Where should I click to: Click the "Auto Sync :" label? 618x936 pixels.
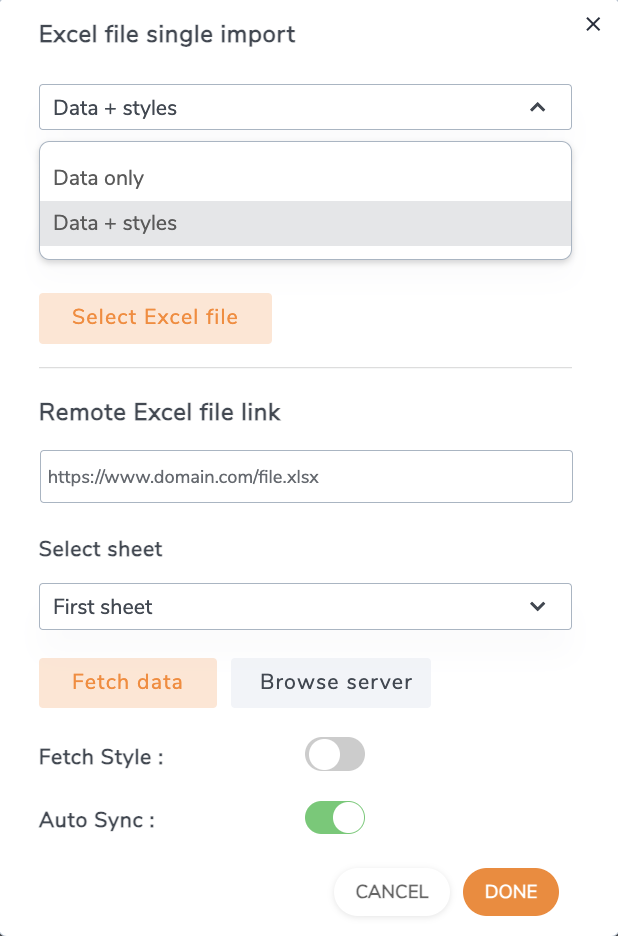pyautogui.click(x=97, y=820)
